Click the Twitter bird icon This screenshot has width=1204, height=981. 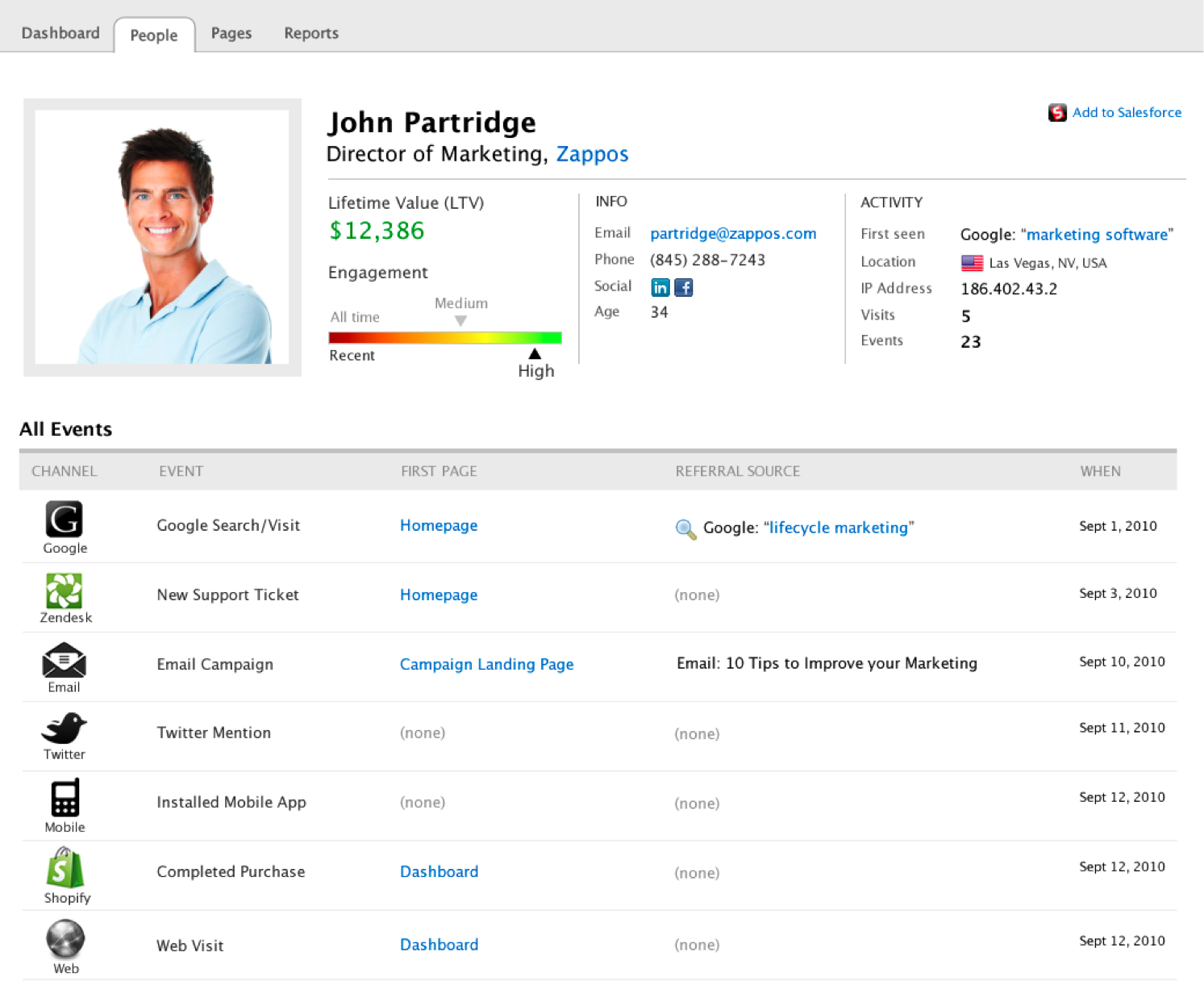coord(64,728)
